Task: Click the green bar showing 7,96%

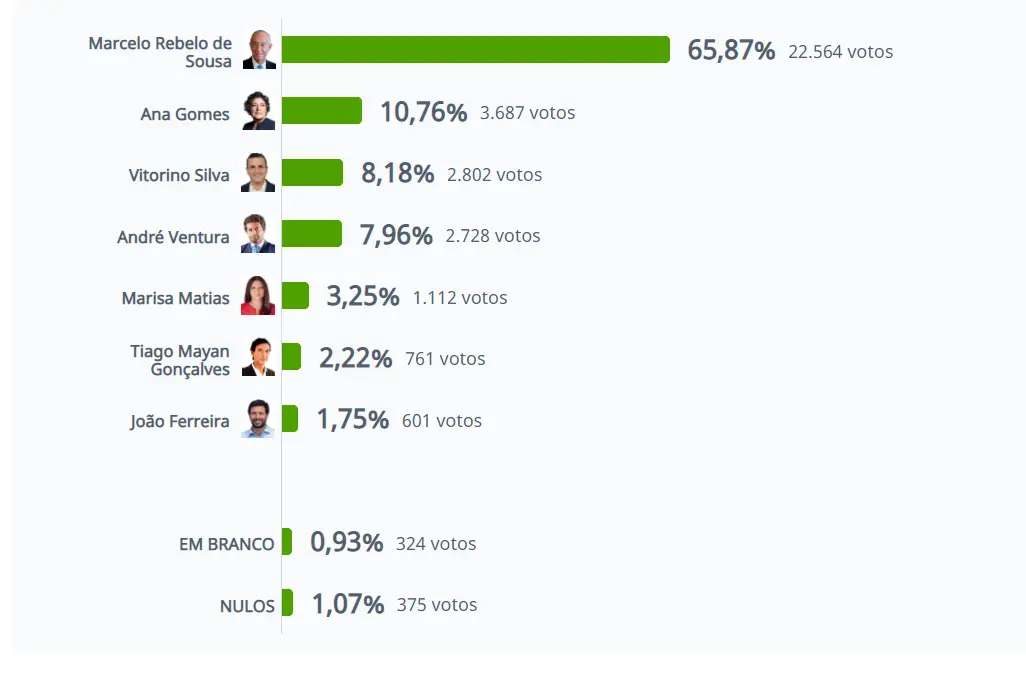Action: pos(311,234)
